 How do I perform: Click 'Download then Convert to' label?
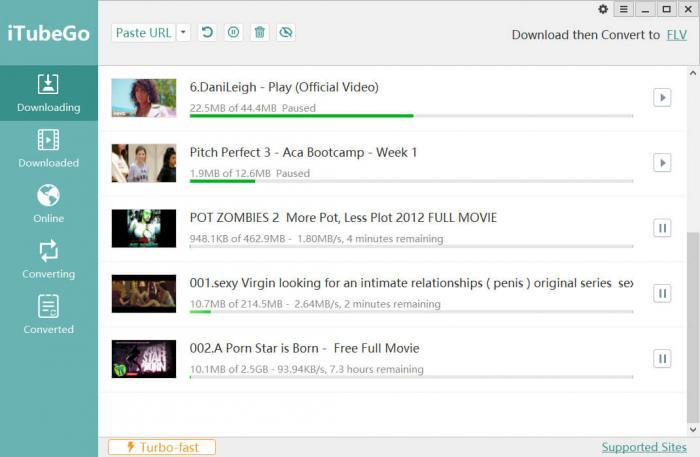click(586, 35)
